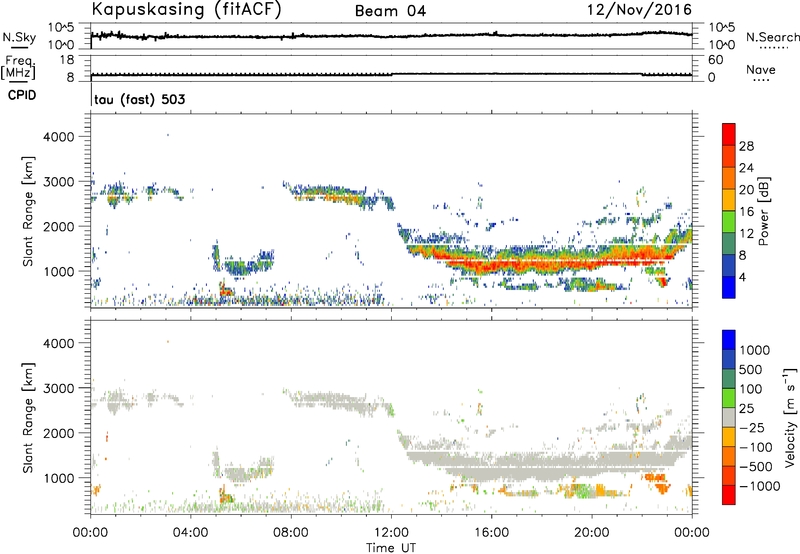This screenshot has width=800, height=554.
Task: Click the 18 tick on the frequency axis
Action: click(x=67, y=60)
